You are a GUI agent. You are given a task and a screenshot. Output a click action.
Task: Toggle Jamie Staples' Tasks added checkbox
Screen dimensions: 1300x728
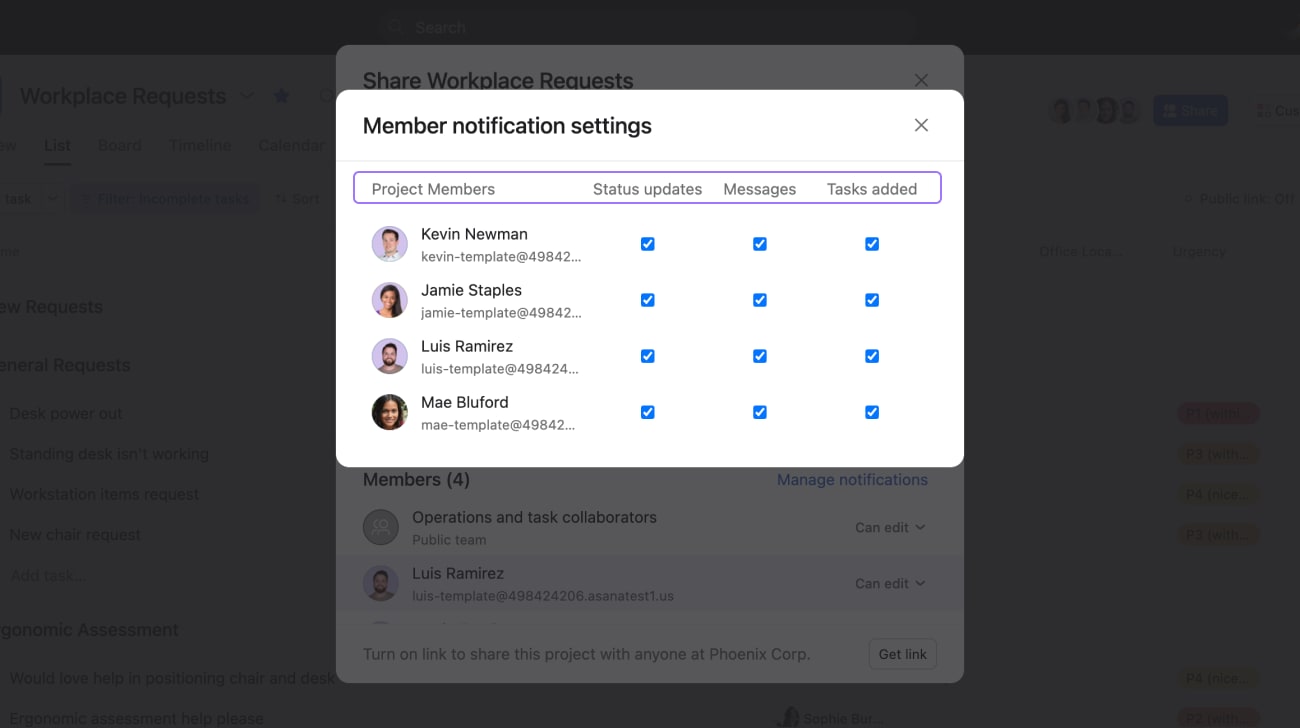(872, 300)
